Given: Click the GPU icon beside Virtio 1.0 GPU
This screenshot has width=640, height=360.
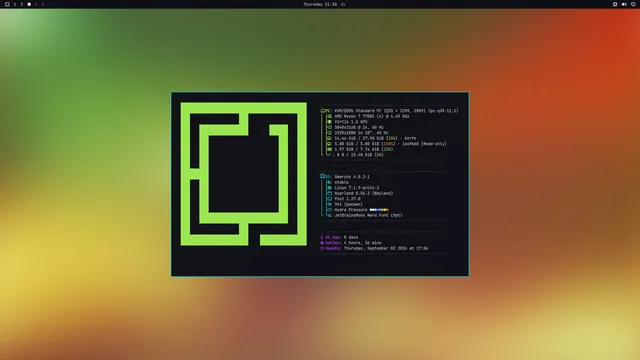Looking at the screenshot, I should click(329, 122).
